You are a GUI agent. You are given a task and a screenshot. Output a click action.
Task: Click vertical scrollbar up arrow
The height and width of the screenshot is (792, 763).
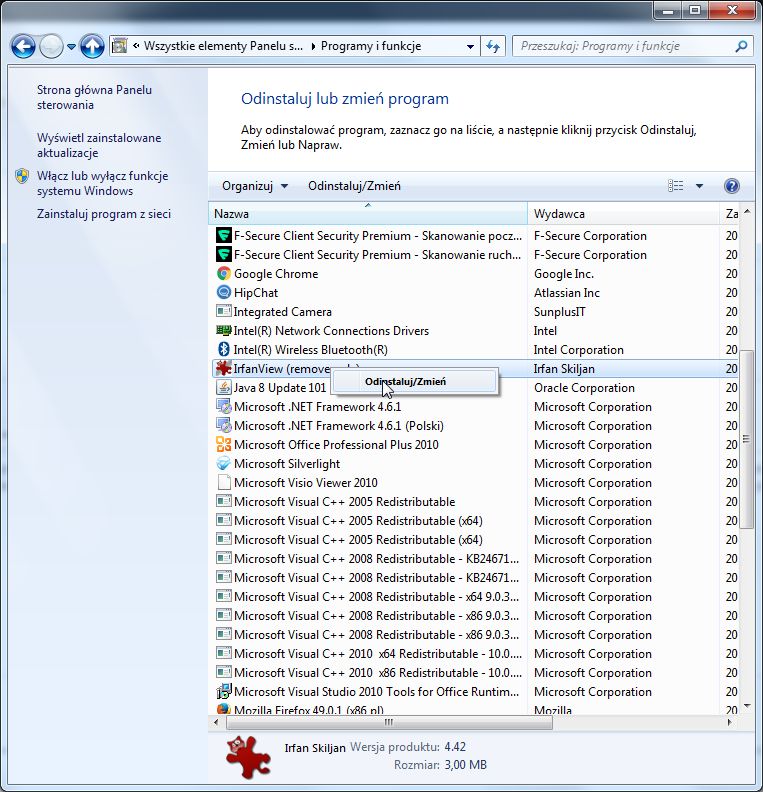[x=747, y=211]
